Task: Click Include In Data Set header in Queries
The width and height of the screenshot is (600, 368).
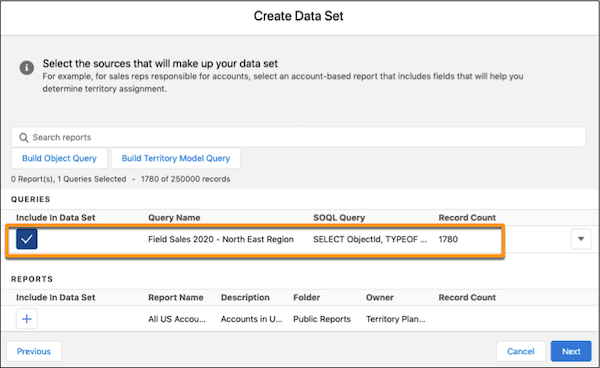Action: coord(55,218)
